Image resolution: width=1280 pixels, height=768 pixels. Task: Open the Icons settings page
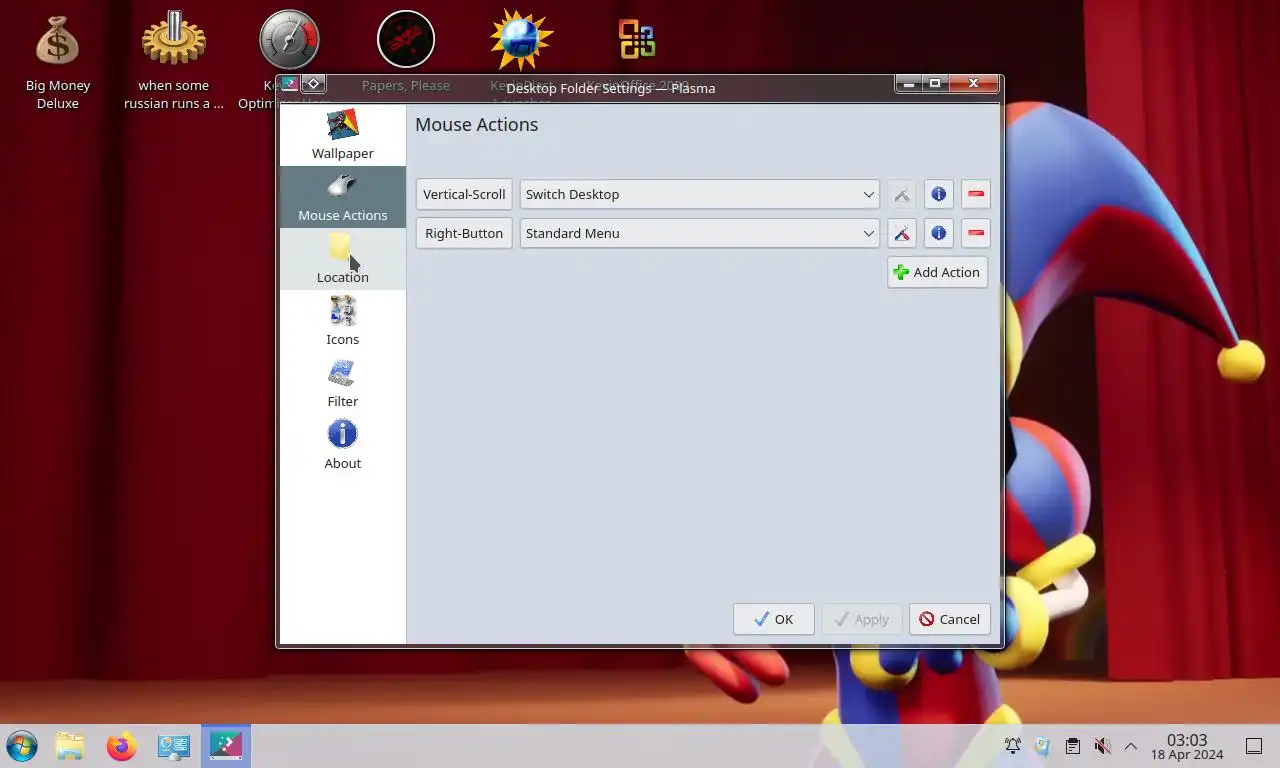[342, 321]
